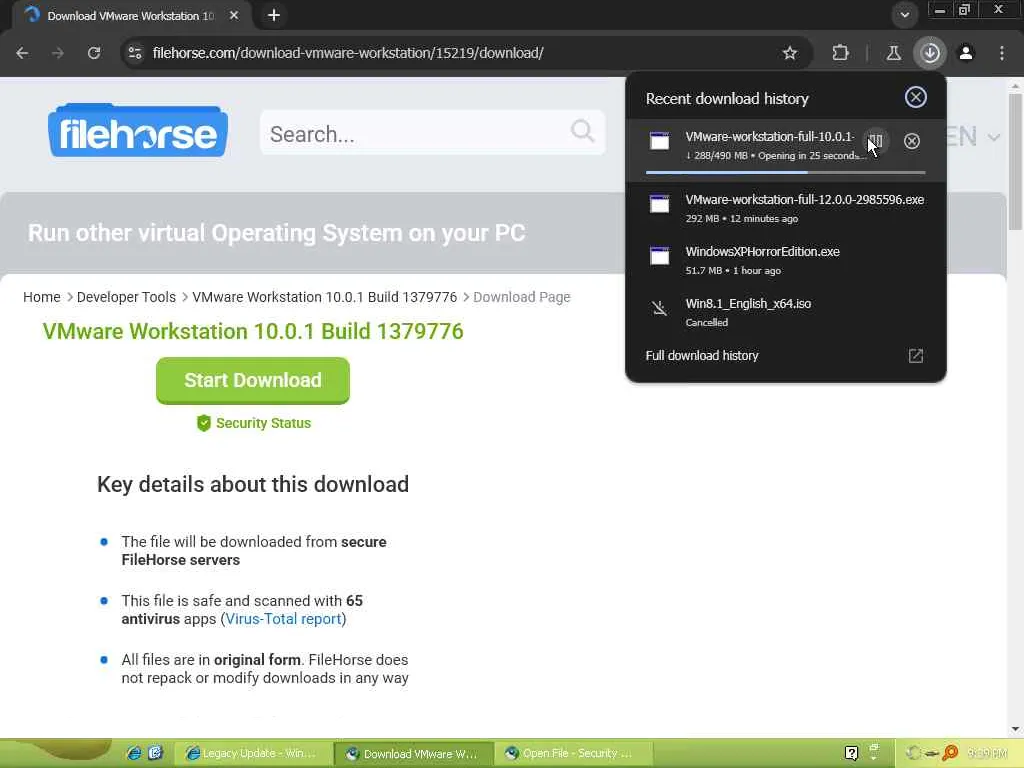This screenshot has width=1024, height=768.
Task: Click the green Start Download button
Action: coord(253,381)
